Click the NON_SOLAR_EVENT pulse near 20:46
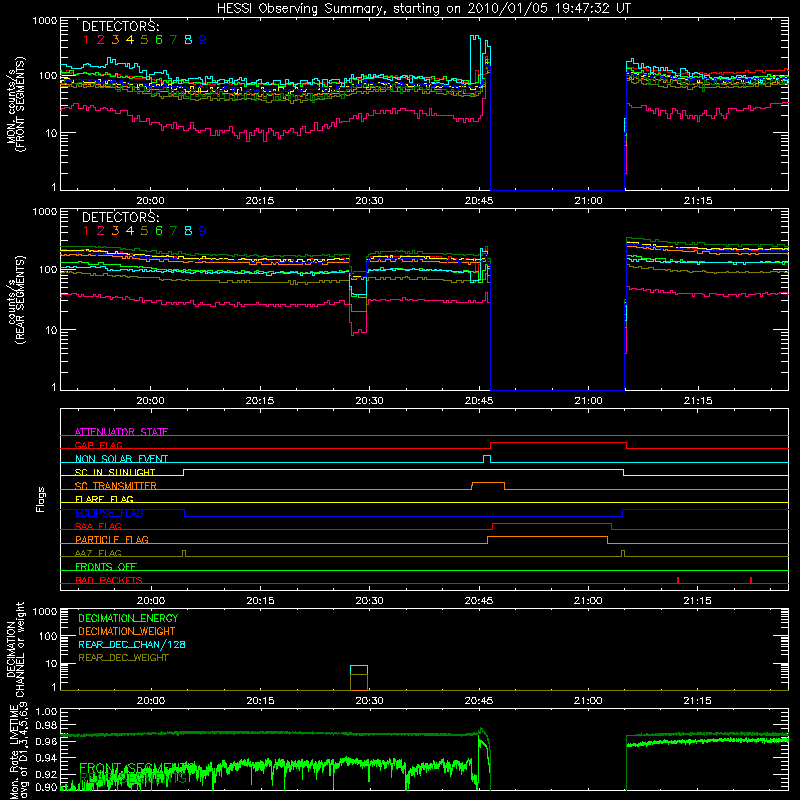Viewport: 800px width, 800px height. [487, 459]
